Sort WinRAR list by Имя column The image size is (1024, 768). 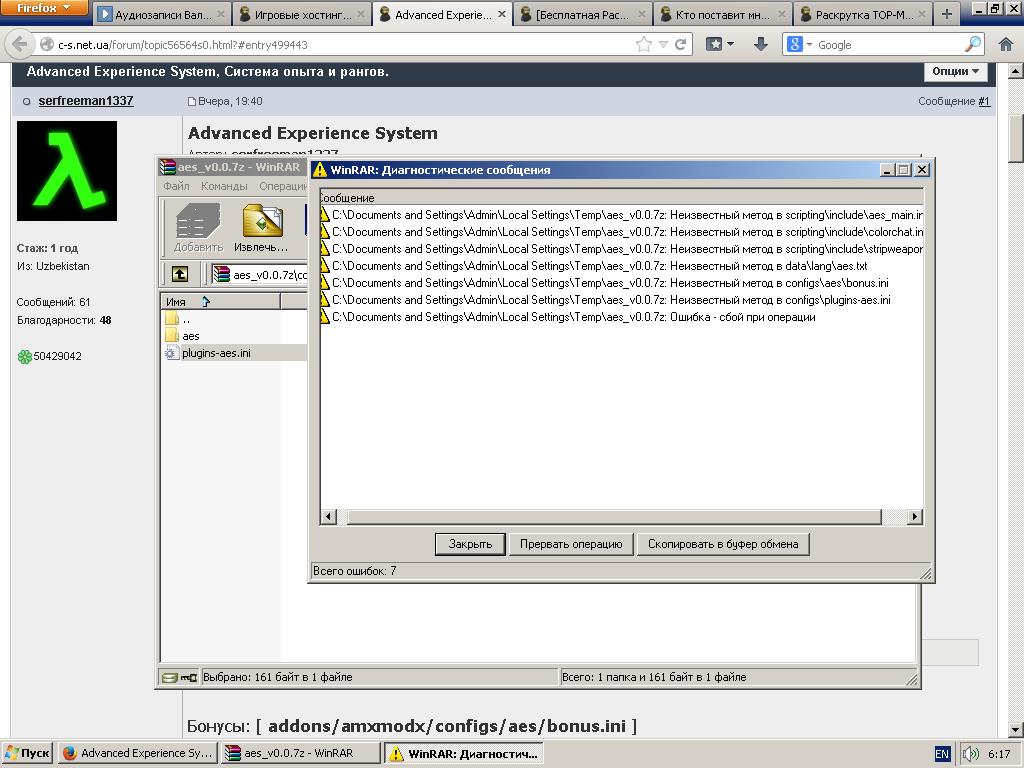coord(221,302)
